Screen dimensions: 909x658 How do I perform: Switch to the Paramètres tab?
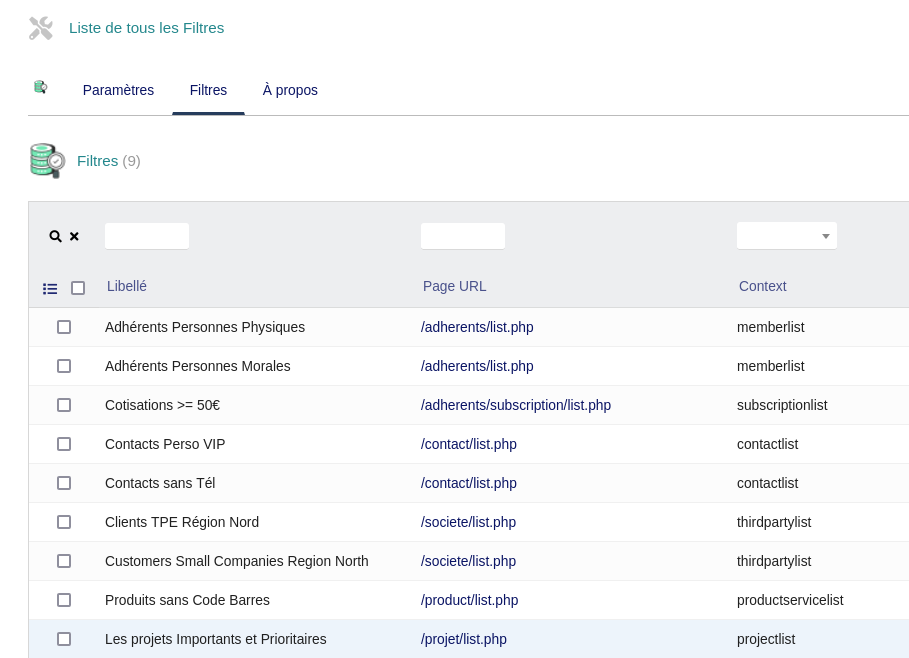pyautogui.click(x=118, y=90)
